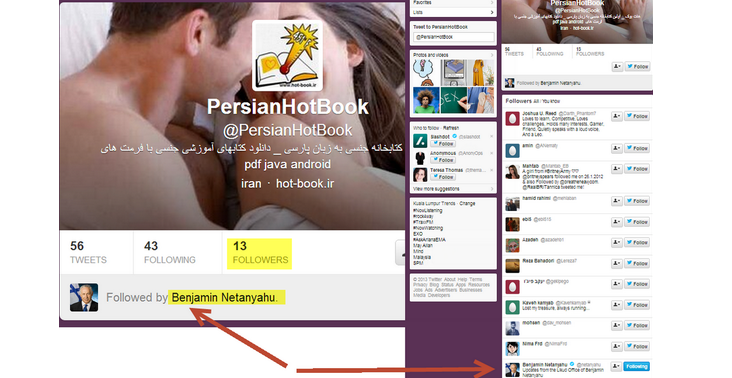Click Benjamin Netanyahu's avatar beside 'Followed by'

coord(84,297)
